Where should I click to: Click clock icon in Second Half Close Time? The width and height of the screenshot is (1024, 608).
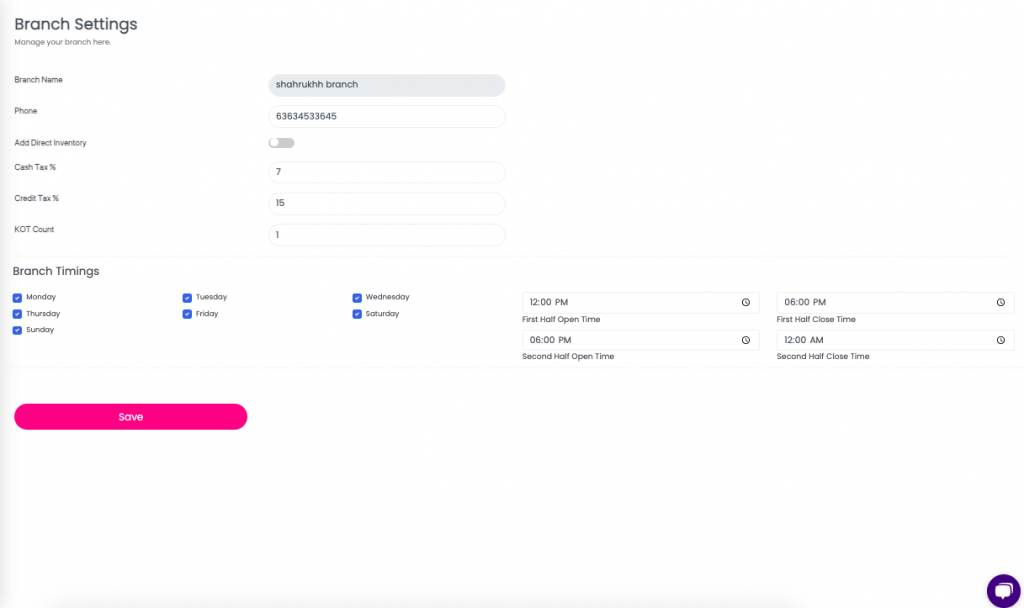pyautogui.click(x=1000, y=340)
